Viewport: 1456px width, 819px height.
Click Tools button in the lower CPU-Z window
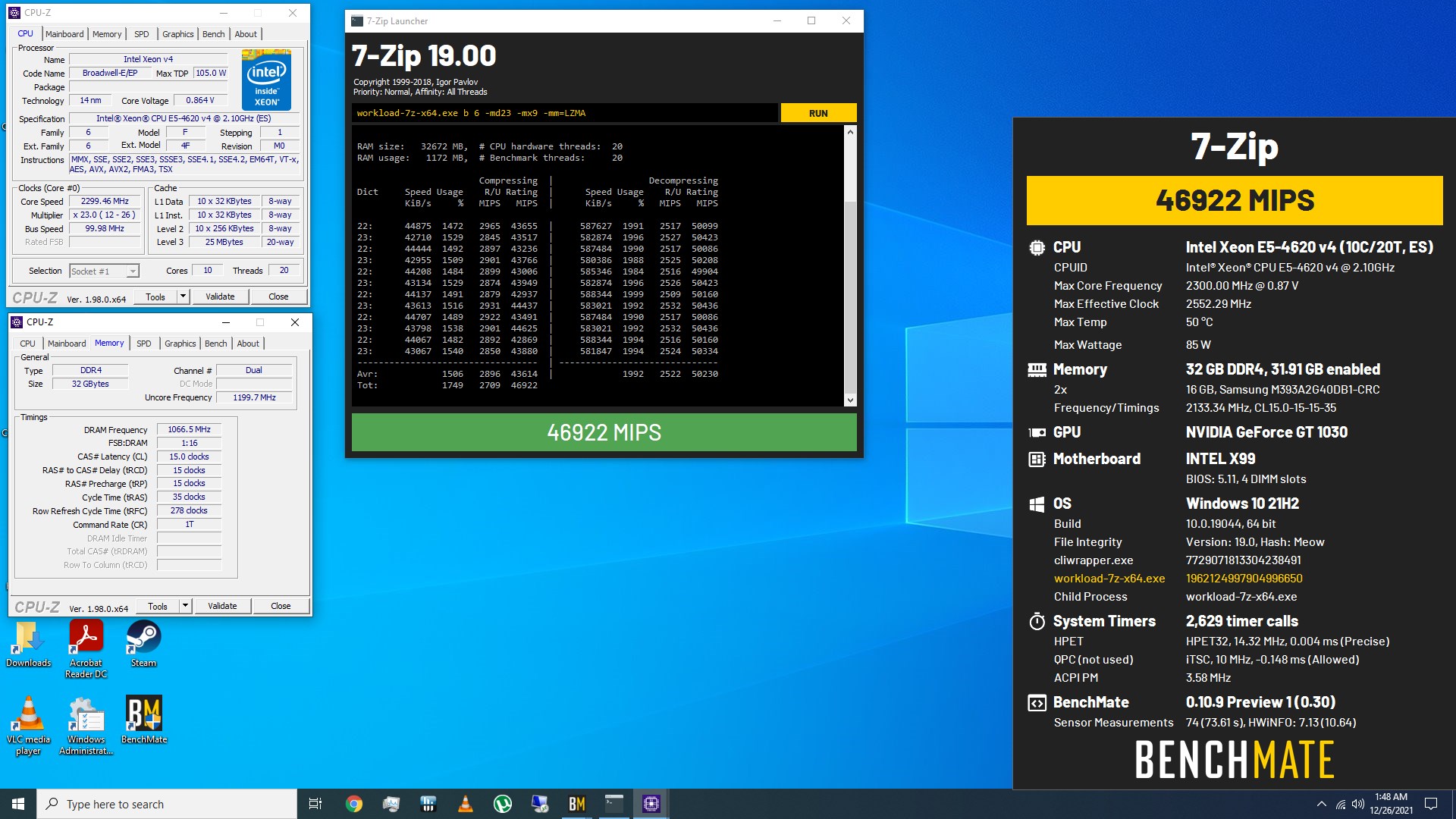158,606
